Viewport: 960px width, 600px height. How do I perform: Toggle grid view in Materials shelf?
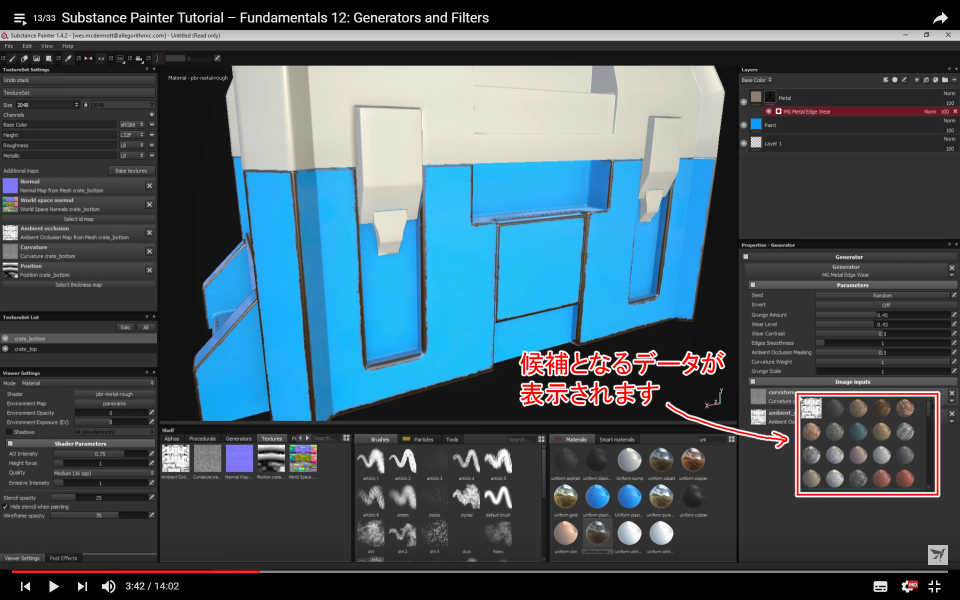(732, 439)
